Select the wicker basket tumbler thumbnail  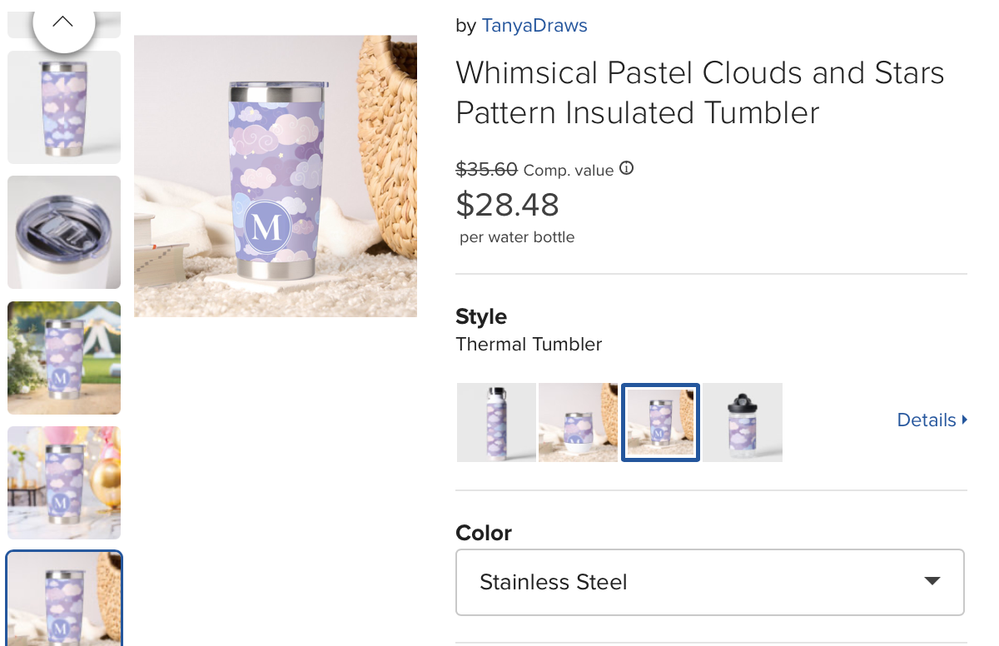click(x=64, y=599)
